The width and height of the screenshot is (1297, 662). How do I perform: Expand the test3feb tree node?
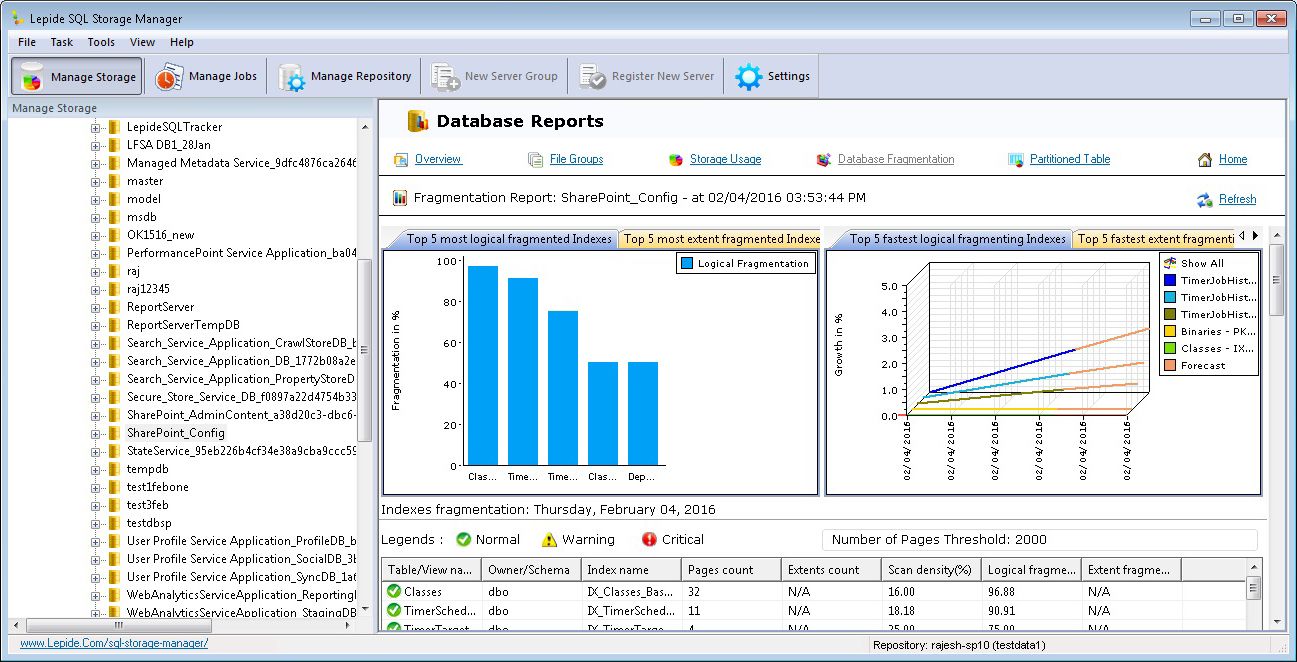coord(96,505)
